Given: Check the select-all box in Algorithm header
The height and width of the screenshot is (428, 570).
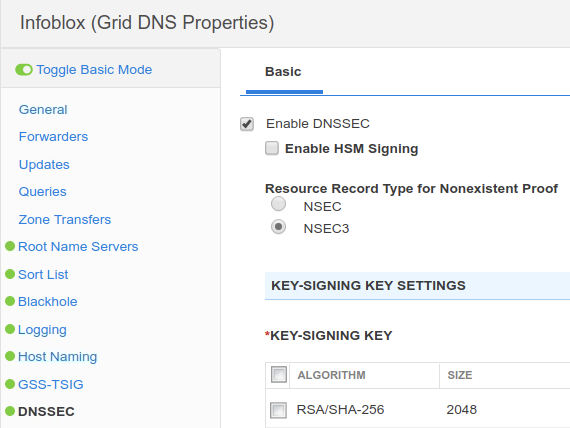Looking at the screenshot, I should [x=279, y=375].
